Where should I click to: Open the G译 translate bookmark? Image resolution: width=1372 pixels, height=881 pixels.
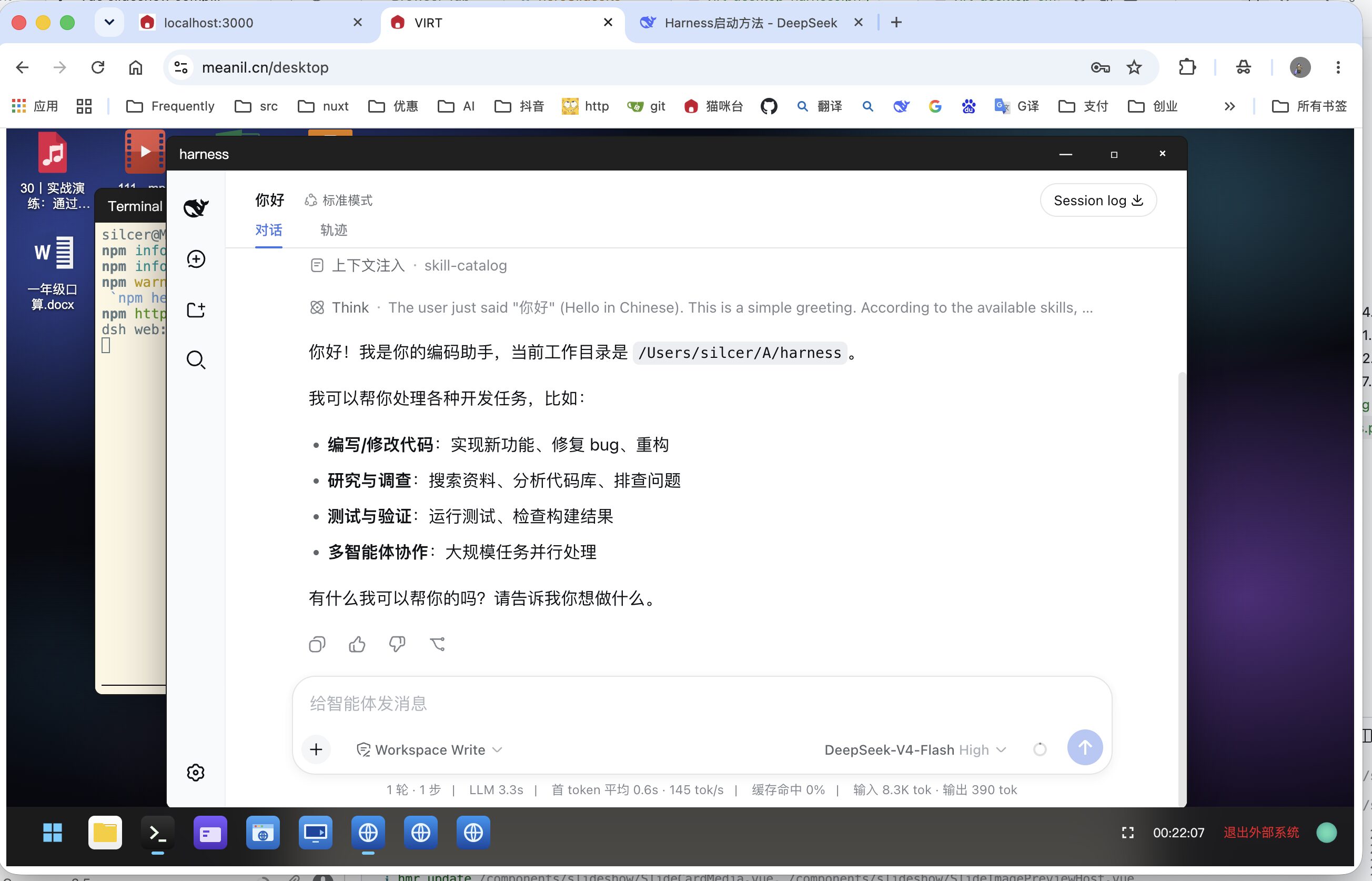click(x=1016, y=106)
